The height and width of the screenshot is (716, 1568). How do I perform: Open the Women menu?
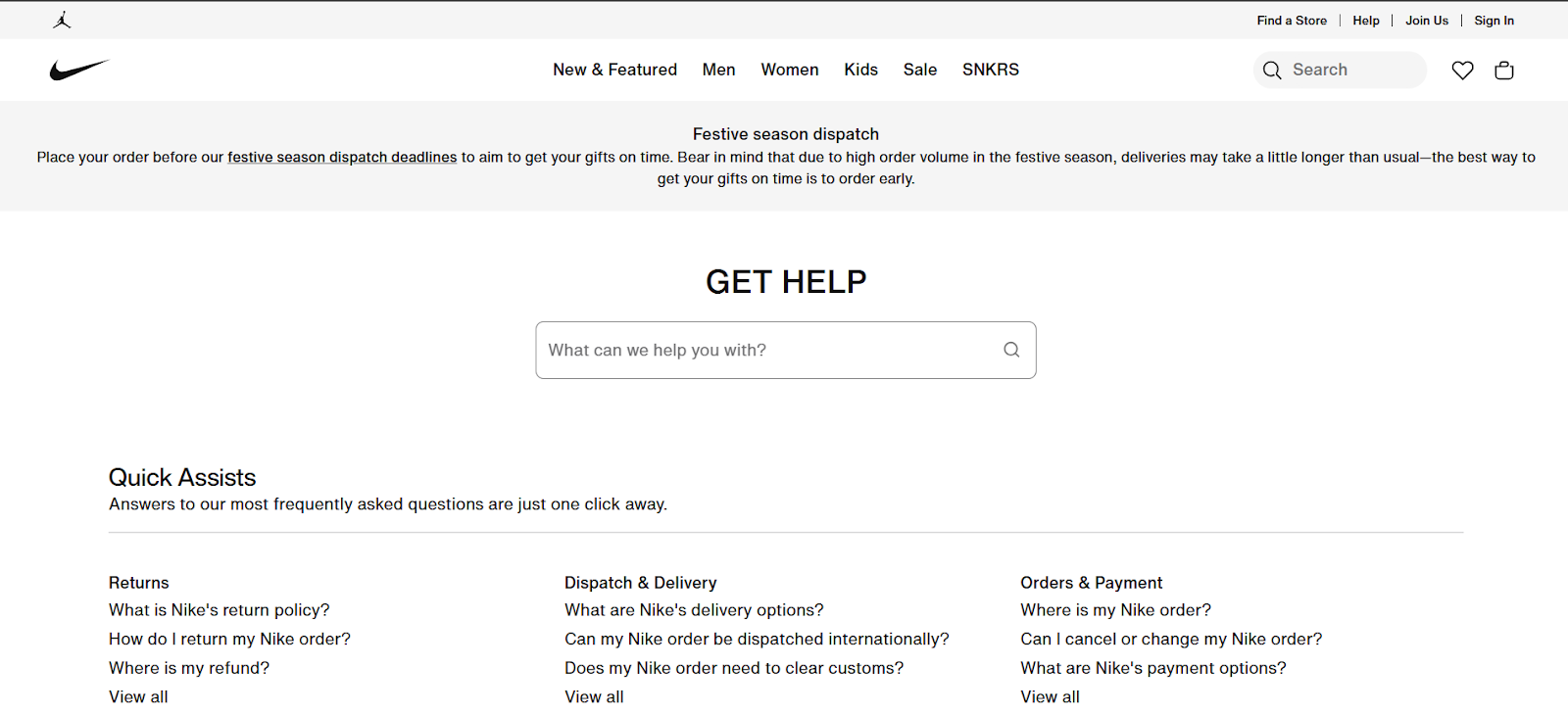[790, 70]
